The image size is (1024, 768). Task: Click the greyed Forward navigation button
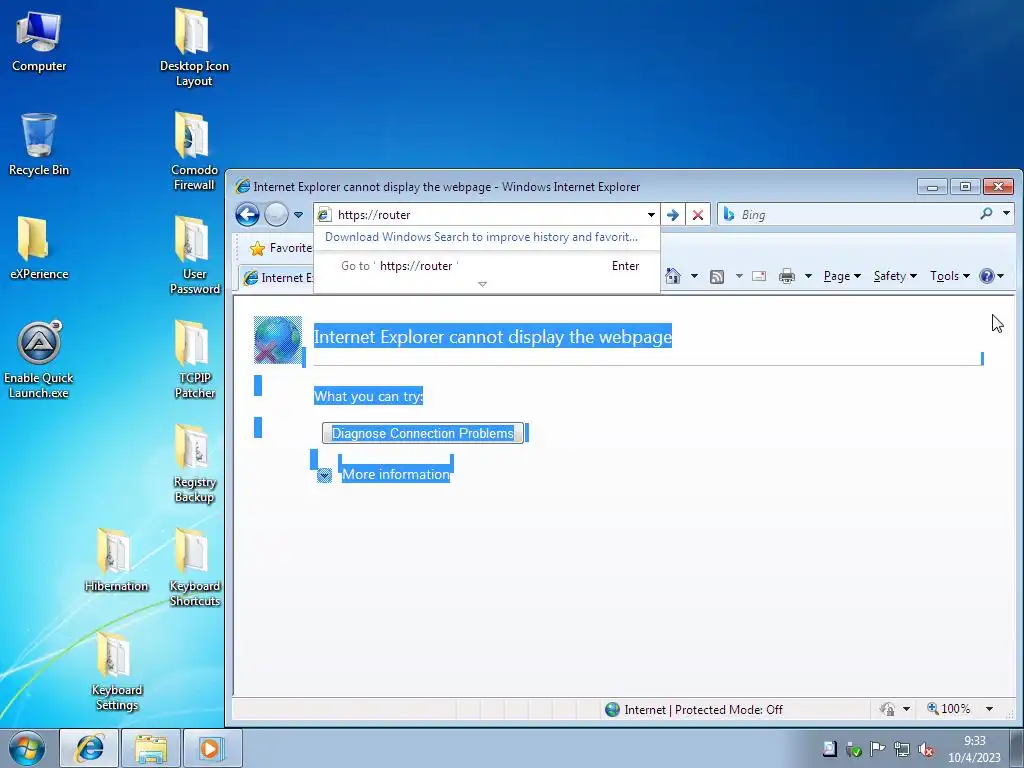pos(276,214)
